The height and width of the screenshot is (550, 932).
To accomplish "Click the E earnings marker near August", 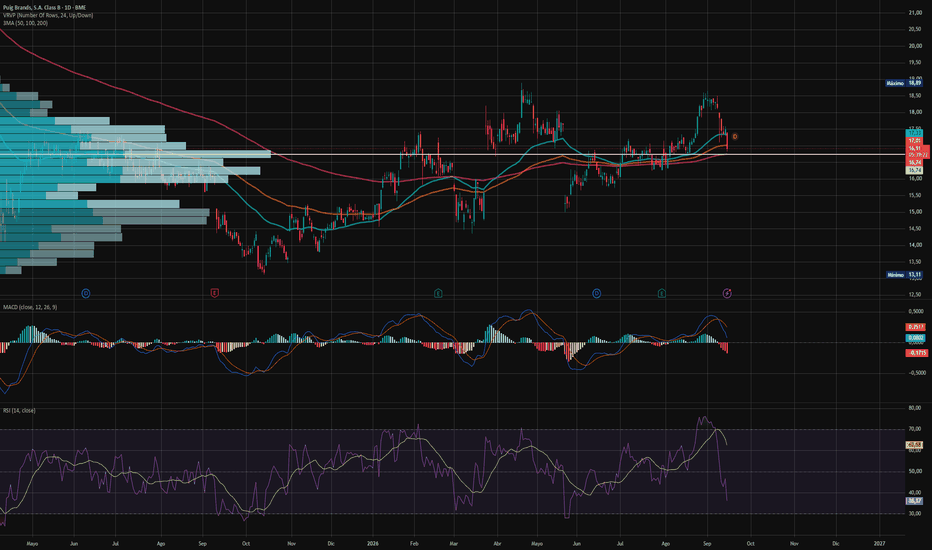I will (662, 293).
